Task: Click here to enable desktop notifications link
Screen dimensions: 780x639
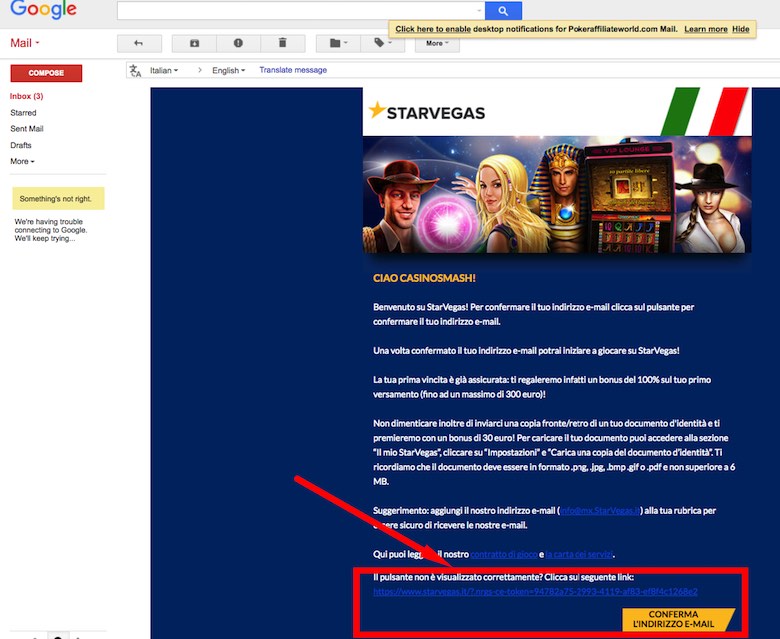Action: [433, 29]
